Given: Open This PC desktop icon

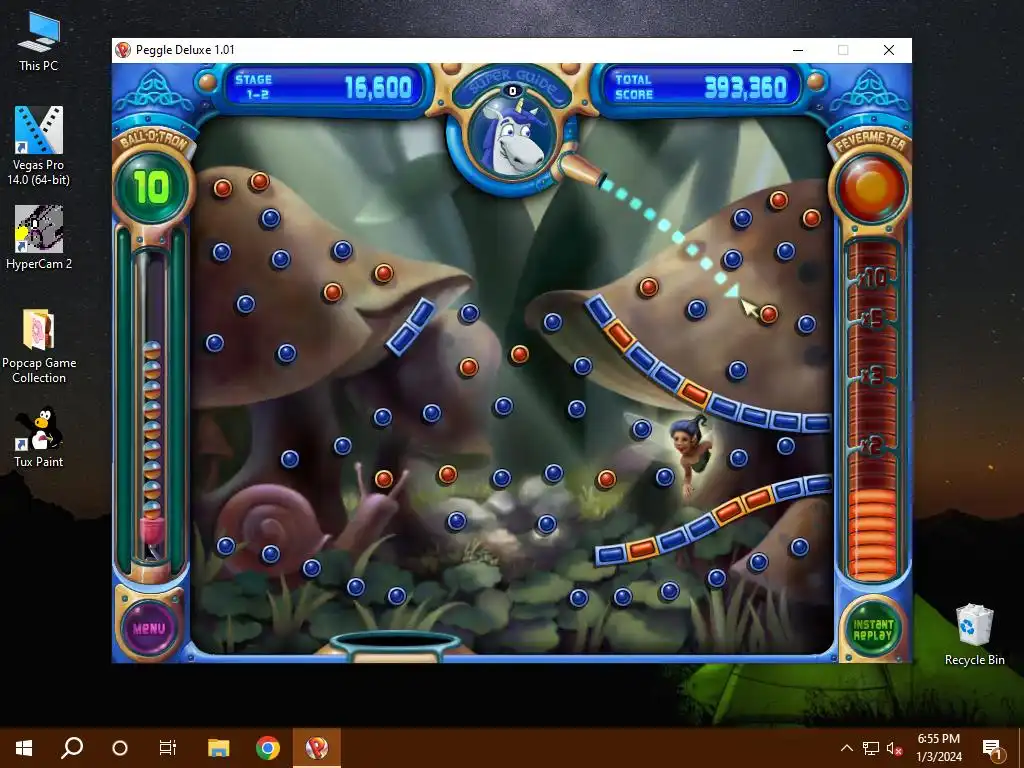Looking at the screenshot, I should (x=39, y=41).
